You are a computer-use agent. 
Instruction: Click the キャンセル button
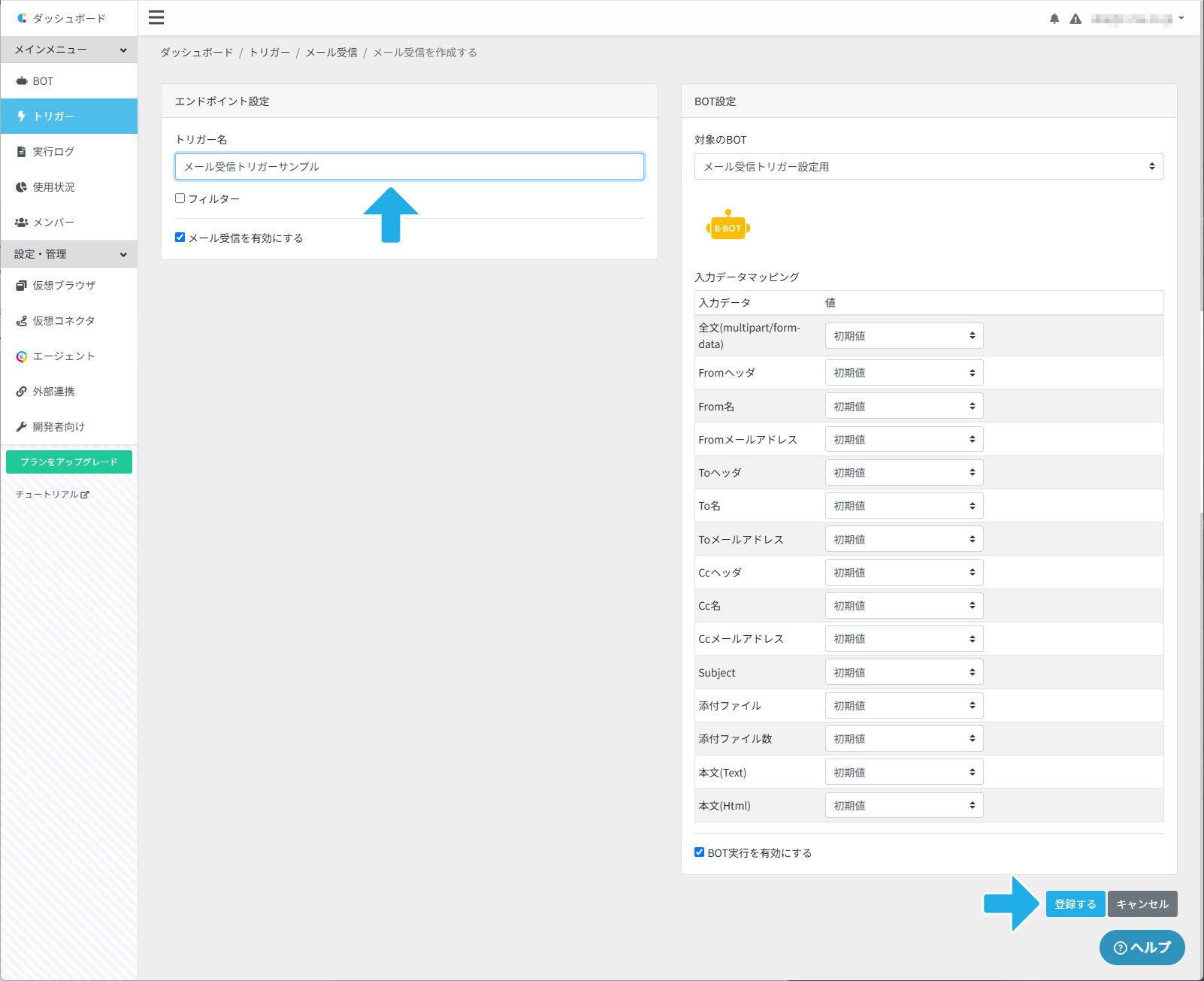click(1142, 904)
